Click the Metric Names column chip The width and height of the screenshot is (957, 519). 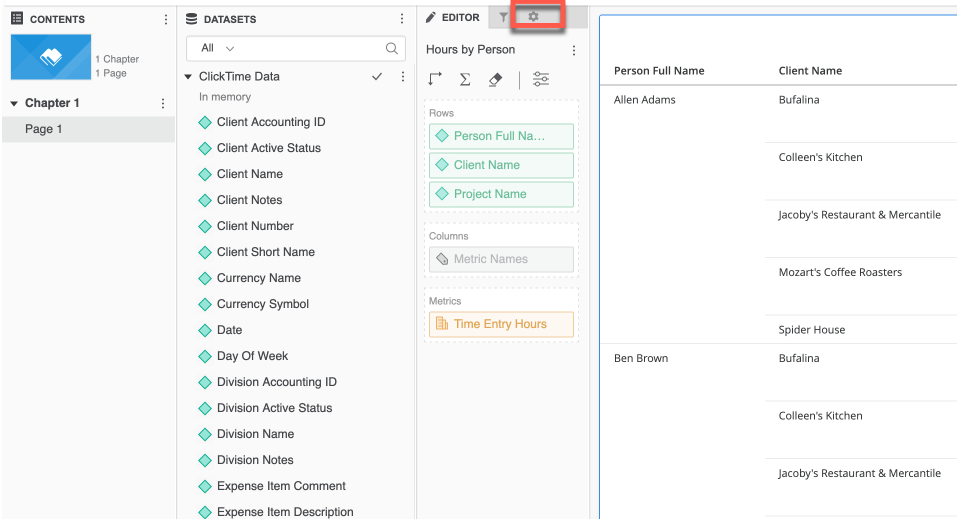[x=501, y=259]
